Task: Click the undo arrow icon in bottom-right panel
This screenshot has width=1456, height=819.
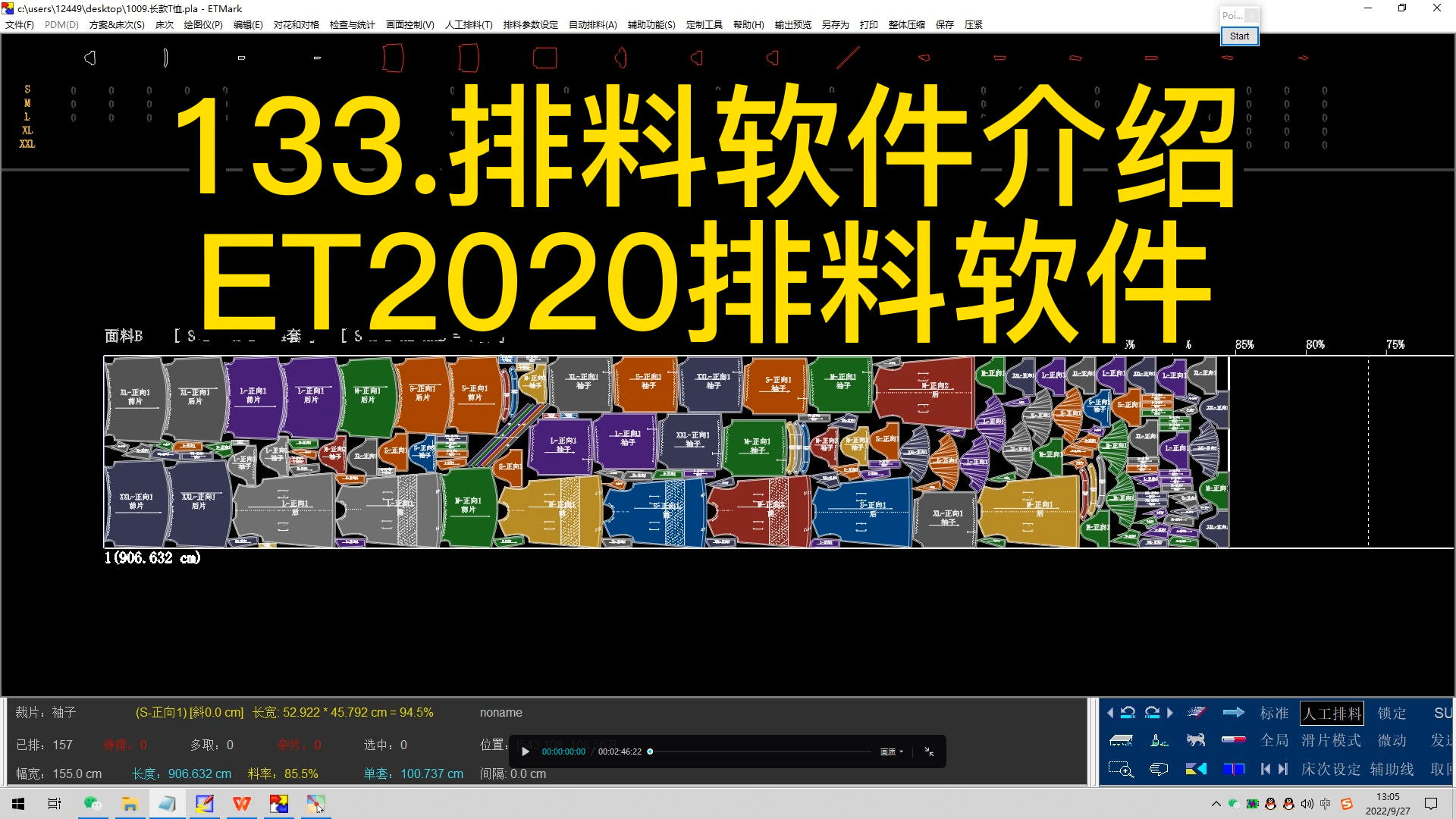Action: (x=1128, y=713)
